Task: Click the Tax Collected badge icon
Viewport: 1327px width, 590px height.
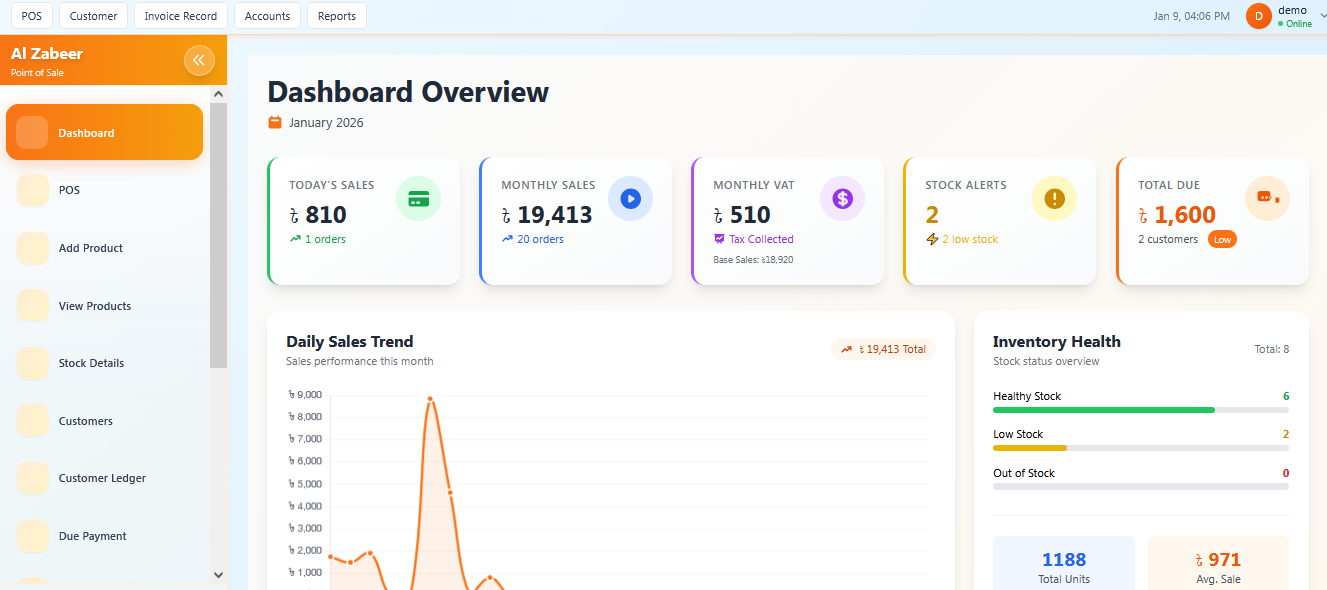Action: click(x=721, y=239)
